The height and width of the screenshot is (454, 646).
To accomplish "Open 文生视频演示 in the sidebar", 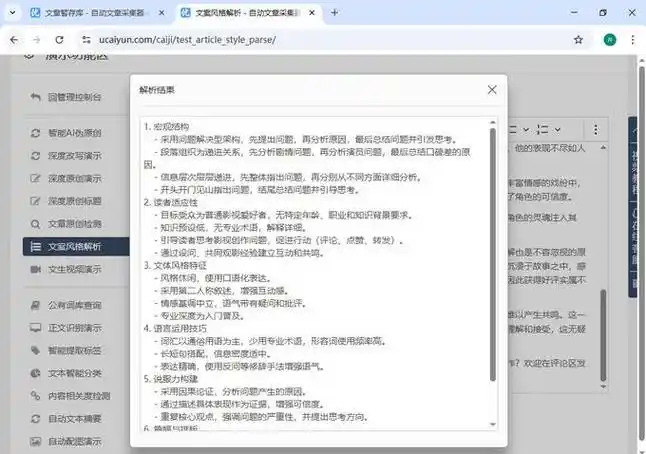I will pos(66,269).
